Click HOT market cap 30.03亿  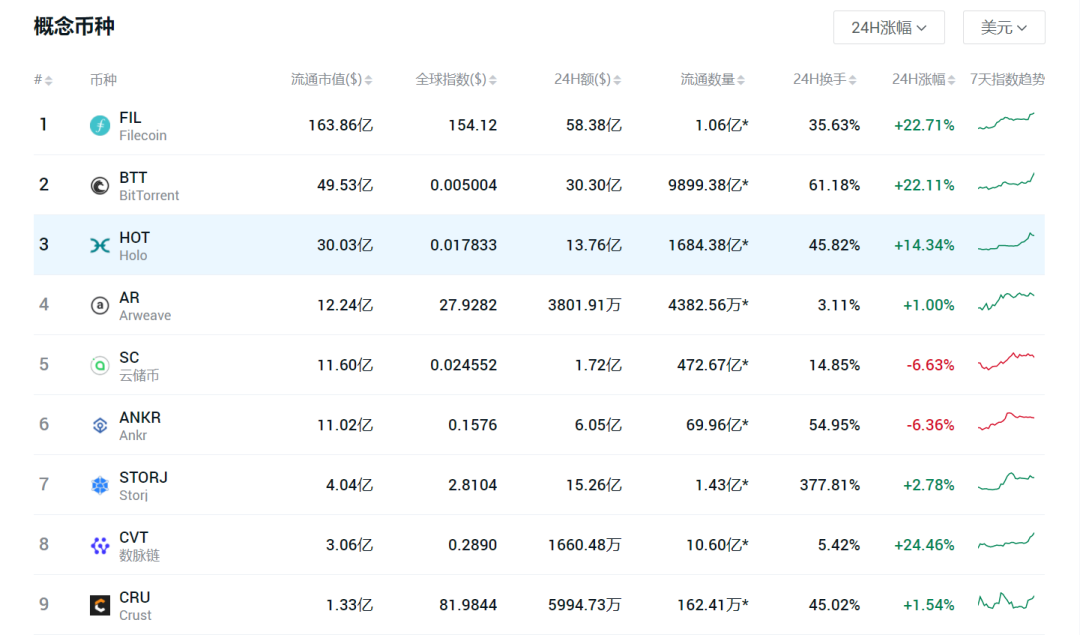[x=345, y=245]
